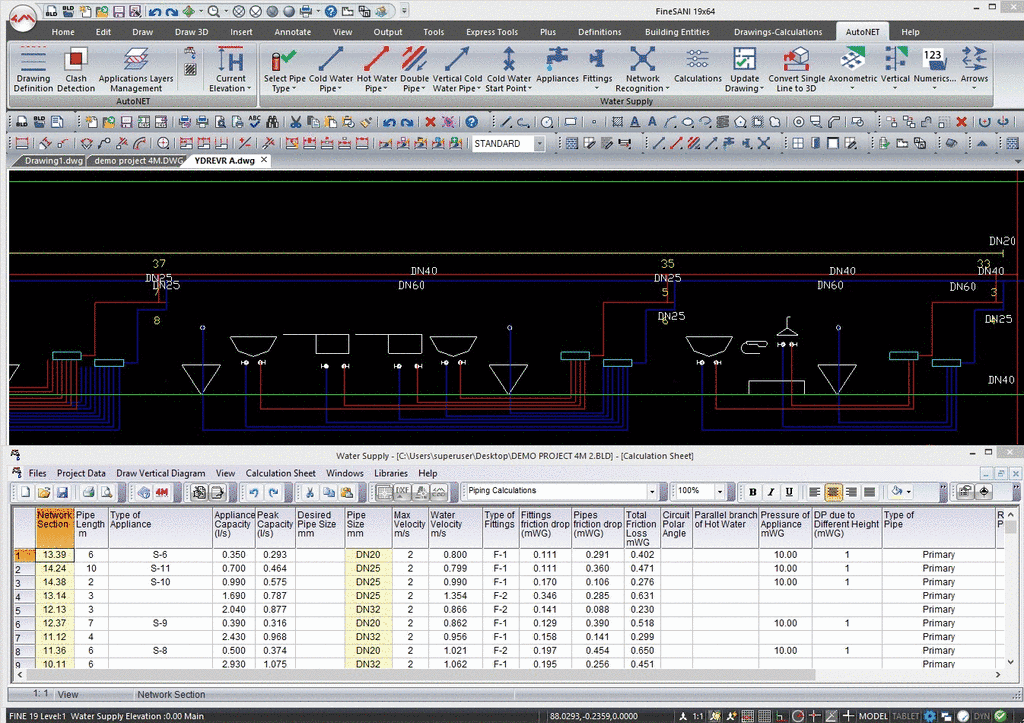Expand the quick access toolbar customize arrow
This screenshot has height=723, width=1024.
[x=404, y=11]
